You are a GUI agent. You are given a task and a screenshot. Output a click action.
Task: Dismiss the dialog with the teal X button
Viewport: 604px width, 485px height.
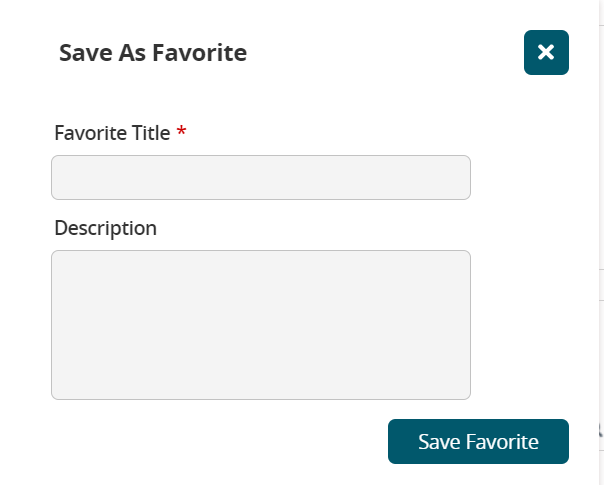pos(546,52)
